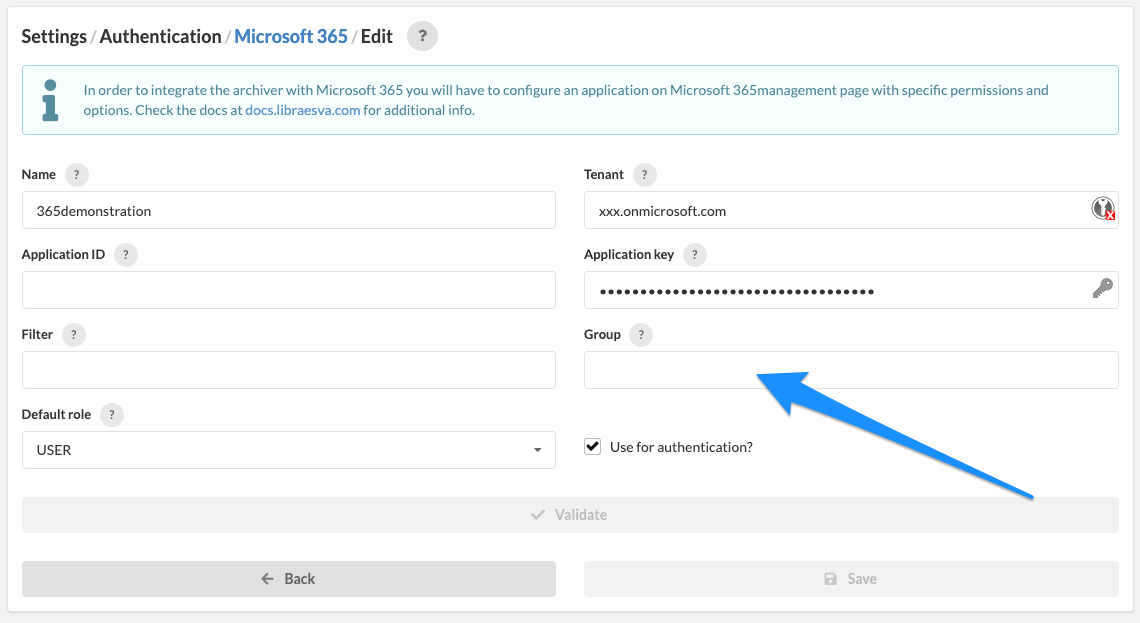
Task: Select the Filter text field
Action: [289, 370]
